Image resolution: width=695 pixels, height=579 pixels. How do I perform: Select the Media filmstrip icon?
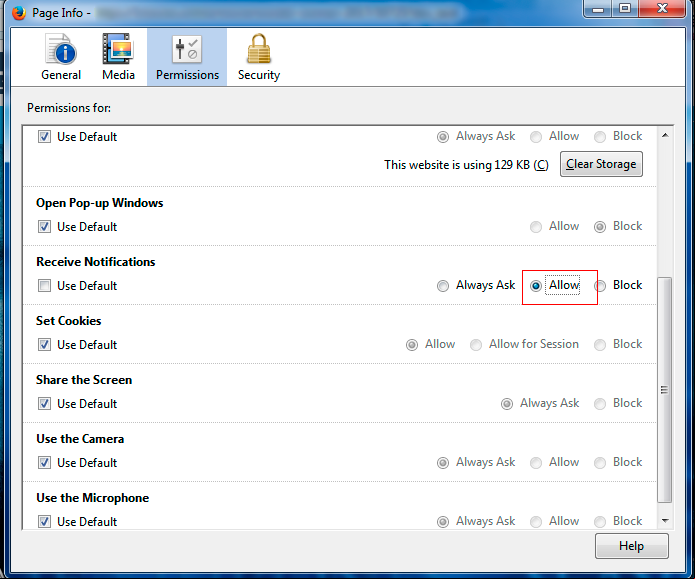(118, 49)
